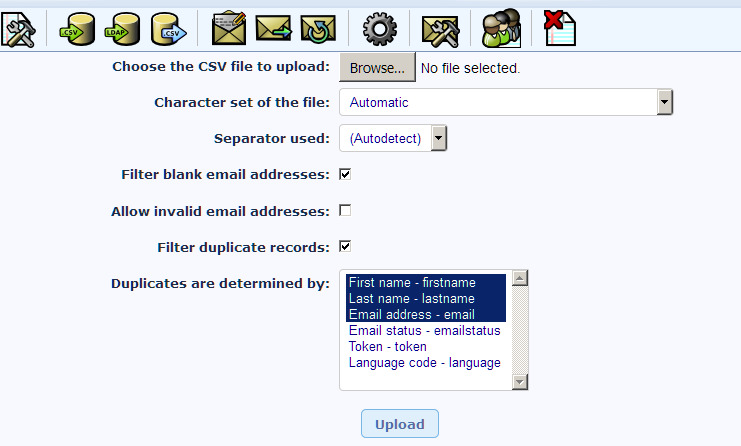Disable Filter blank email addresses checkbox
741x446 pixels.
345,174
